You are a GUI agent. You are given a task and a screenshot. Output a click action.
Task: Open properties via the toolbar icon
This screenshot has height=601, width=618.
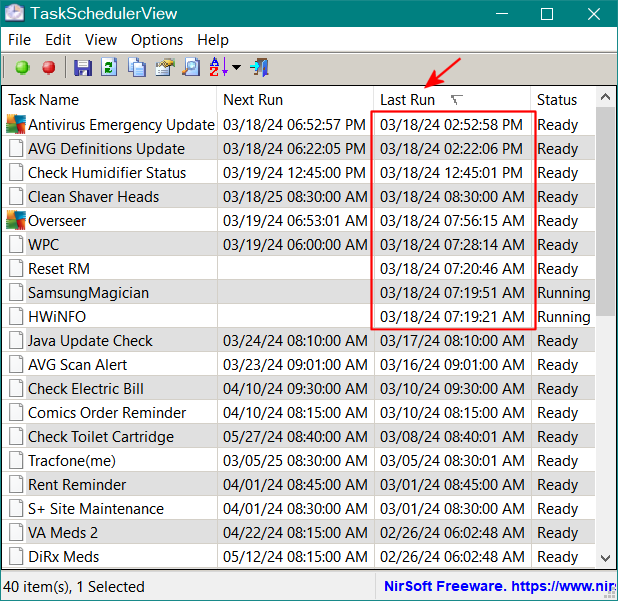[163, 68]
